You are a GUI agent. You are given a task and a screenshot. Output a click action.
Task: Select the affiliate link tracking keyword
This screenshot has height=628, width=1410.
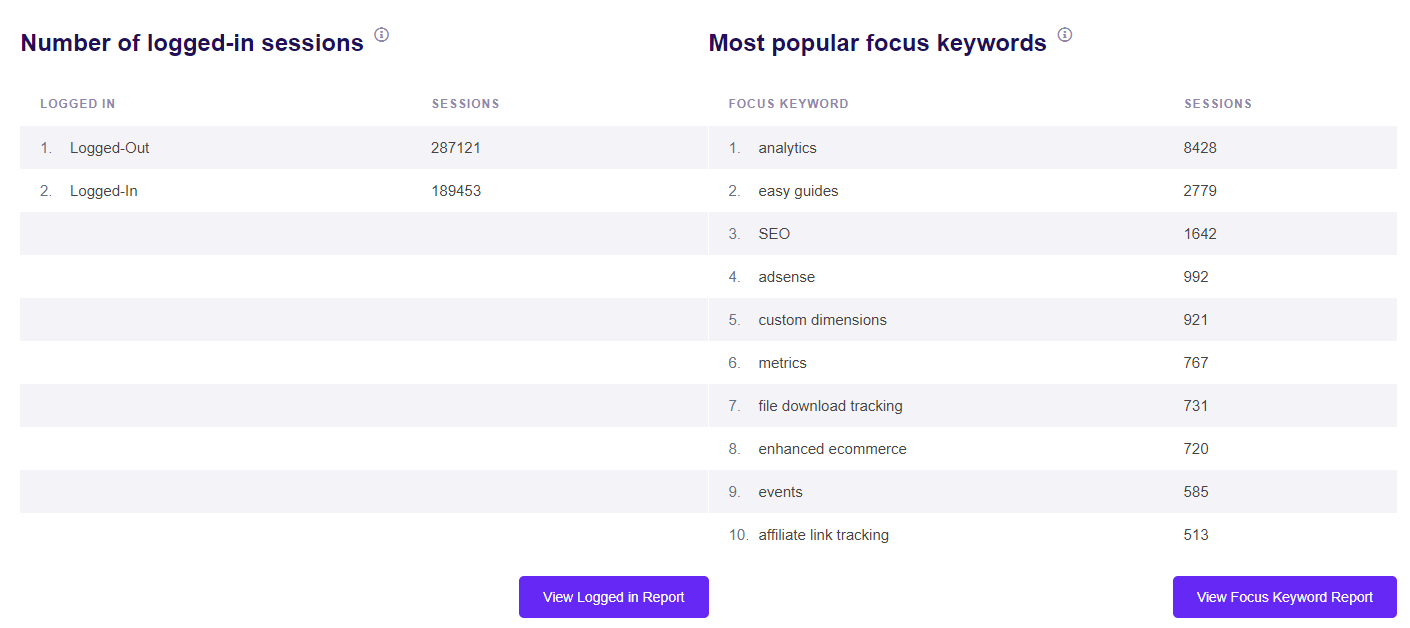coord(823,535)
